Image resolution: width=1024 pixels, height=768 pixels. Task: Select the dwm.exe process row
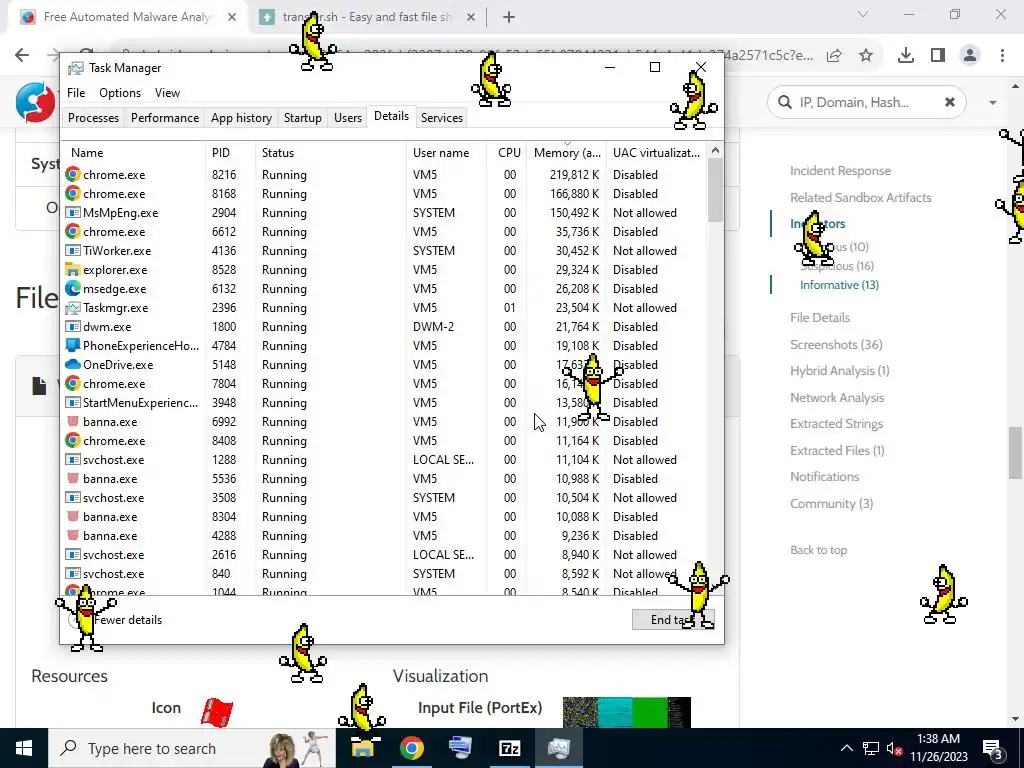point(385,327)
